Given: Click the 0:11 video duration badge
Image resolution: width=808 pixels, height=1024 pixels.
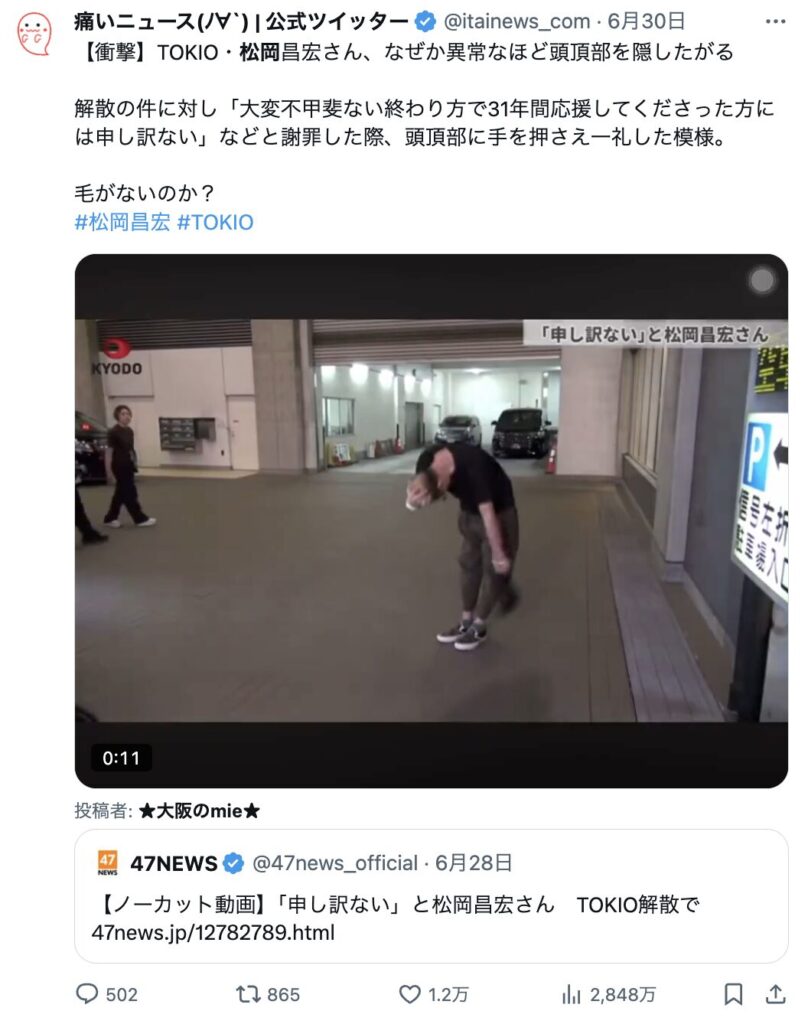Looking at the screenshot, I should point(121,758).
